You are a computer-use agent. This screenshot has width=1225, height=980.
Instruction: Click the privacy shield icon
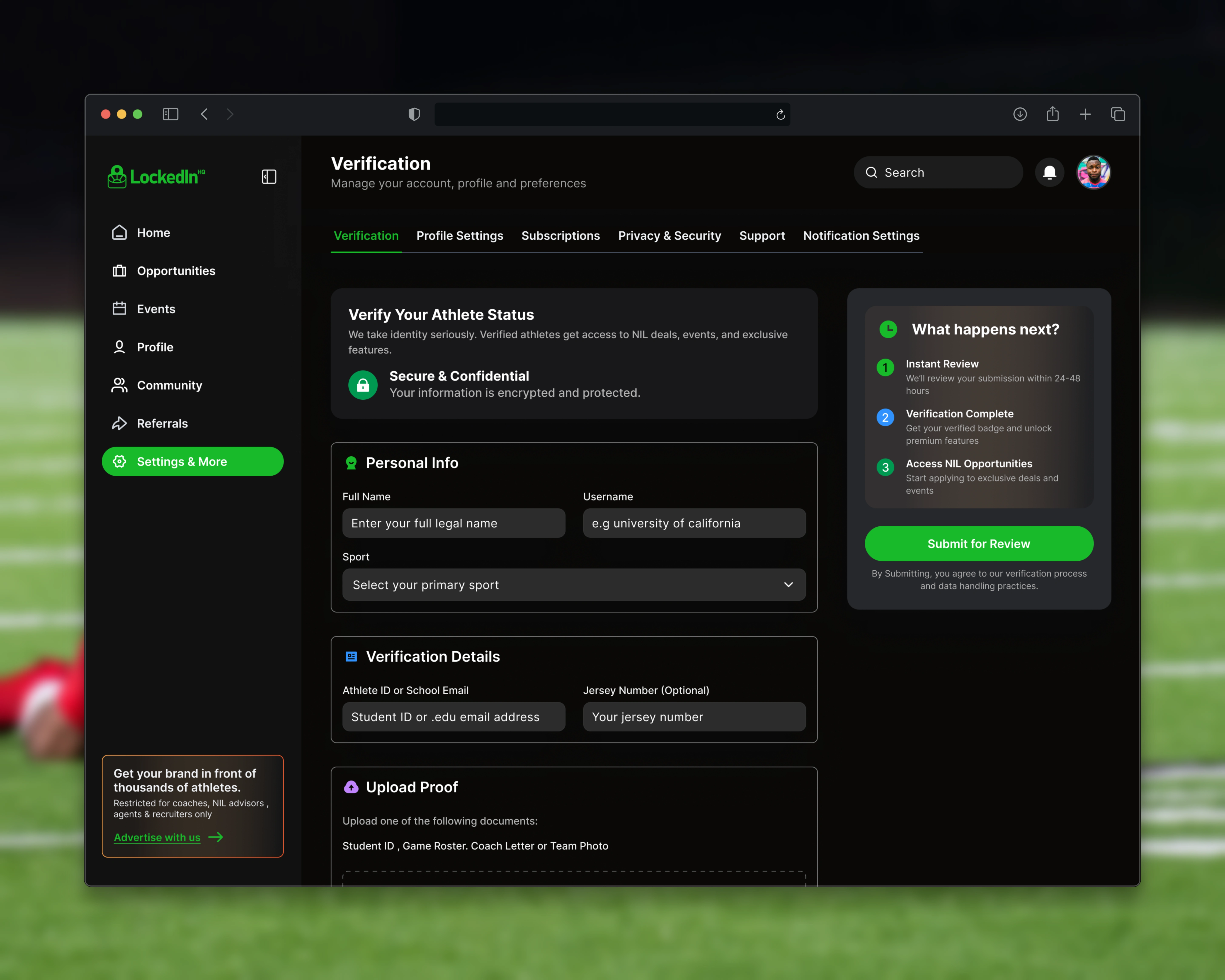point(414,114)
